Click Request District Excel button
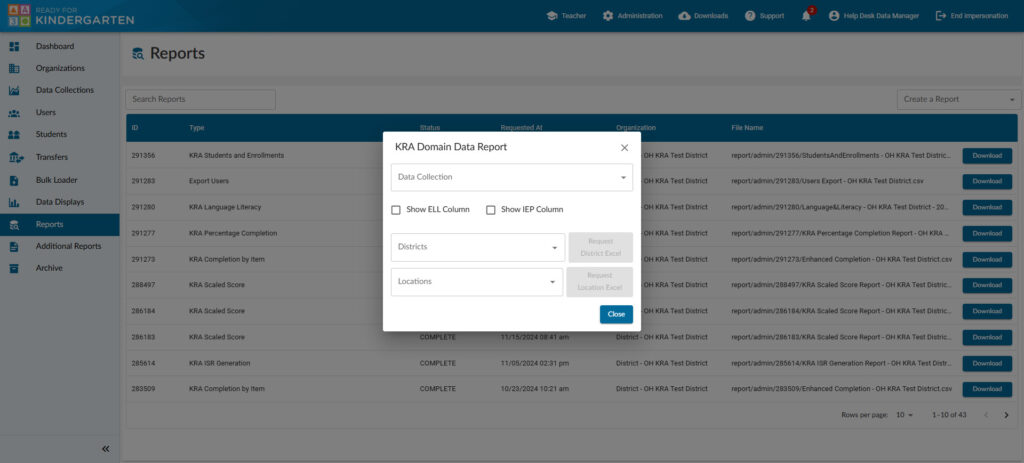The width and height of the screenshot is (1024, 463). [600, 247]
